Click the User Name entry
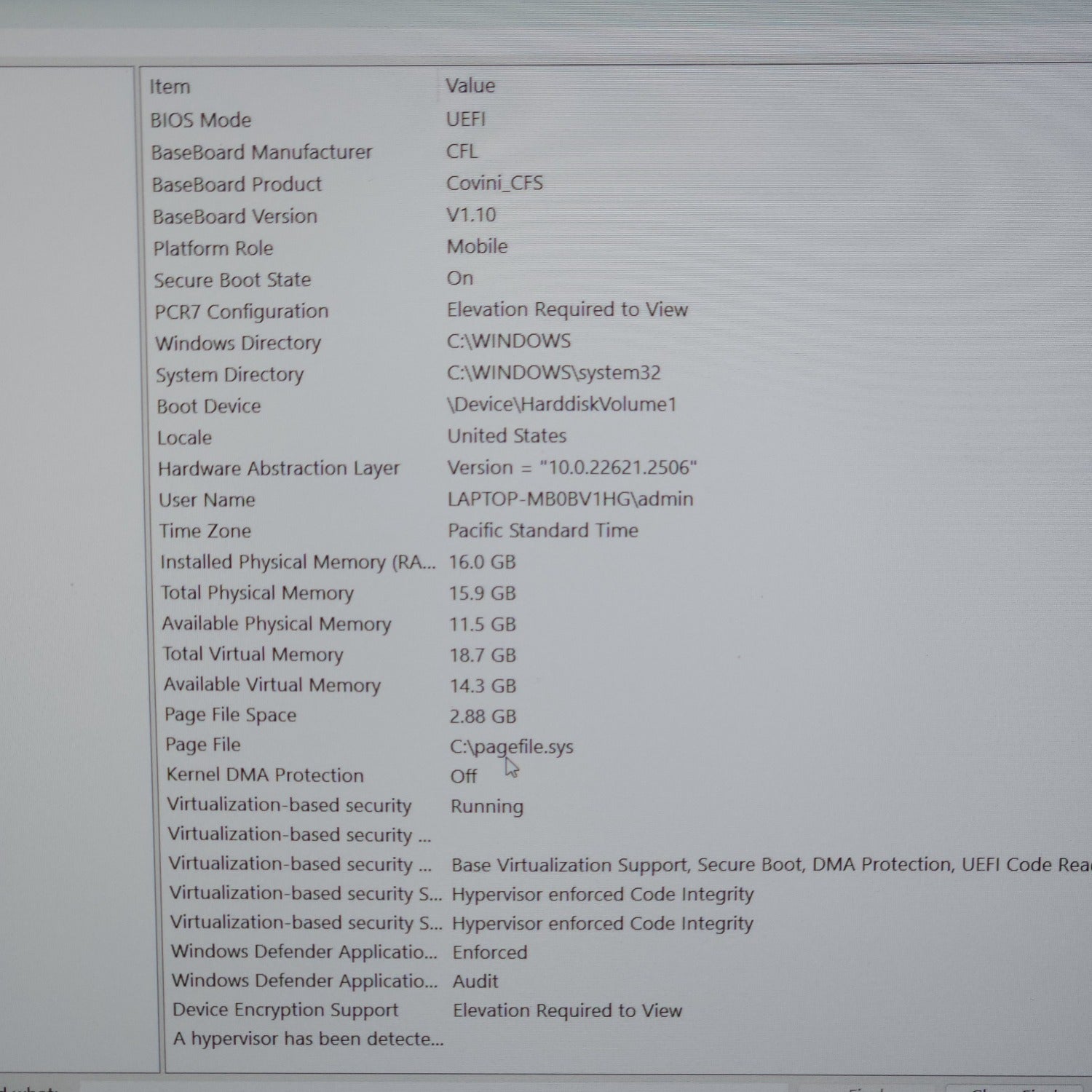Image resolution: width=1092 pixels, height=1092 pixels. (207, 500)
